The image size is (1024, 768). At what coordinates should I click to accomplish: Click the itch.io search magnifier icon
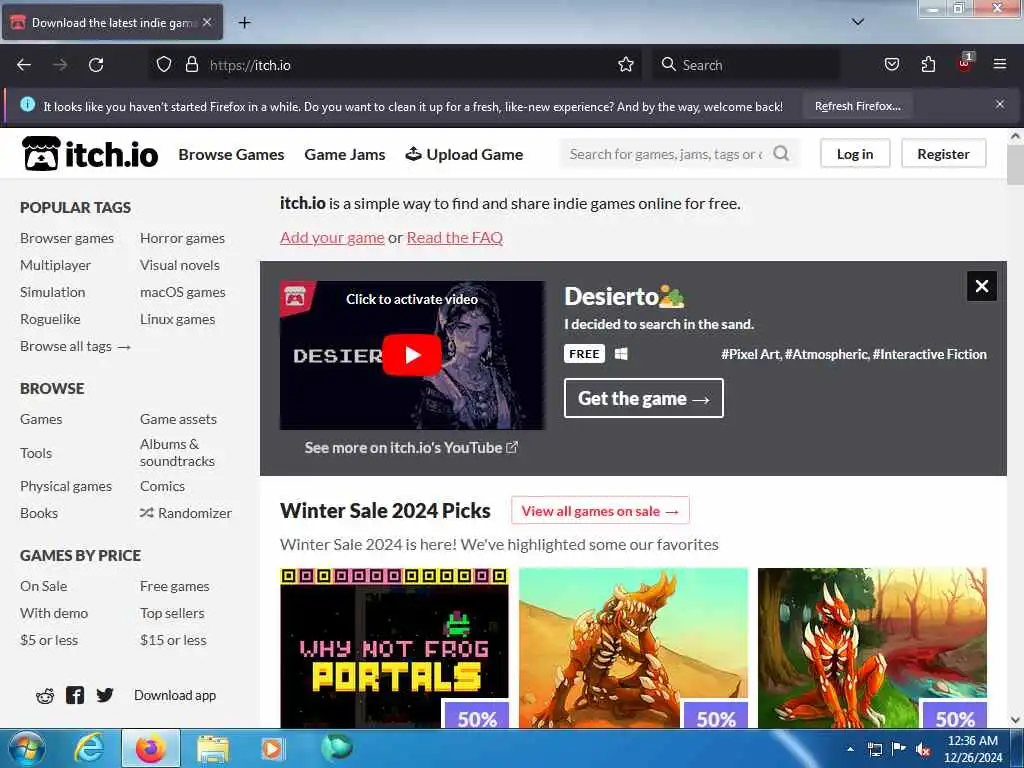(781, 153)
